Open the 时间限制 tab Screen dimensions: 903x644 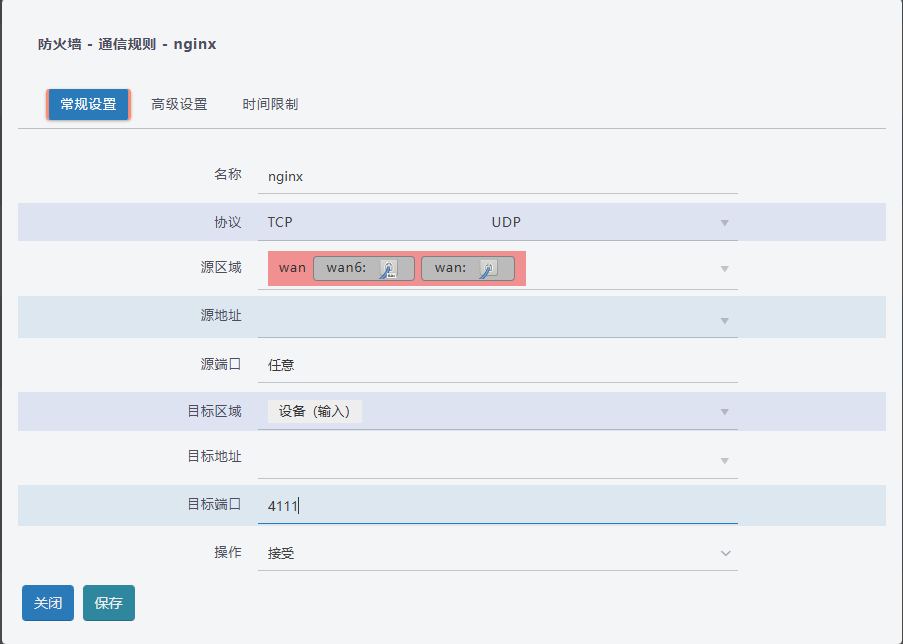270,104
